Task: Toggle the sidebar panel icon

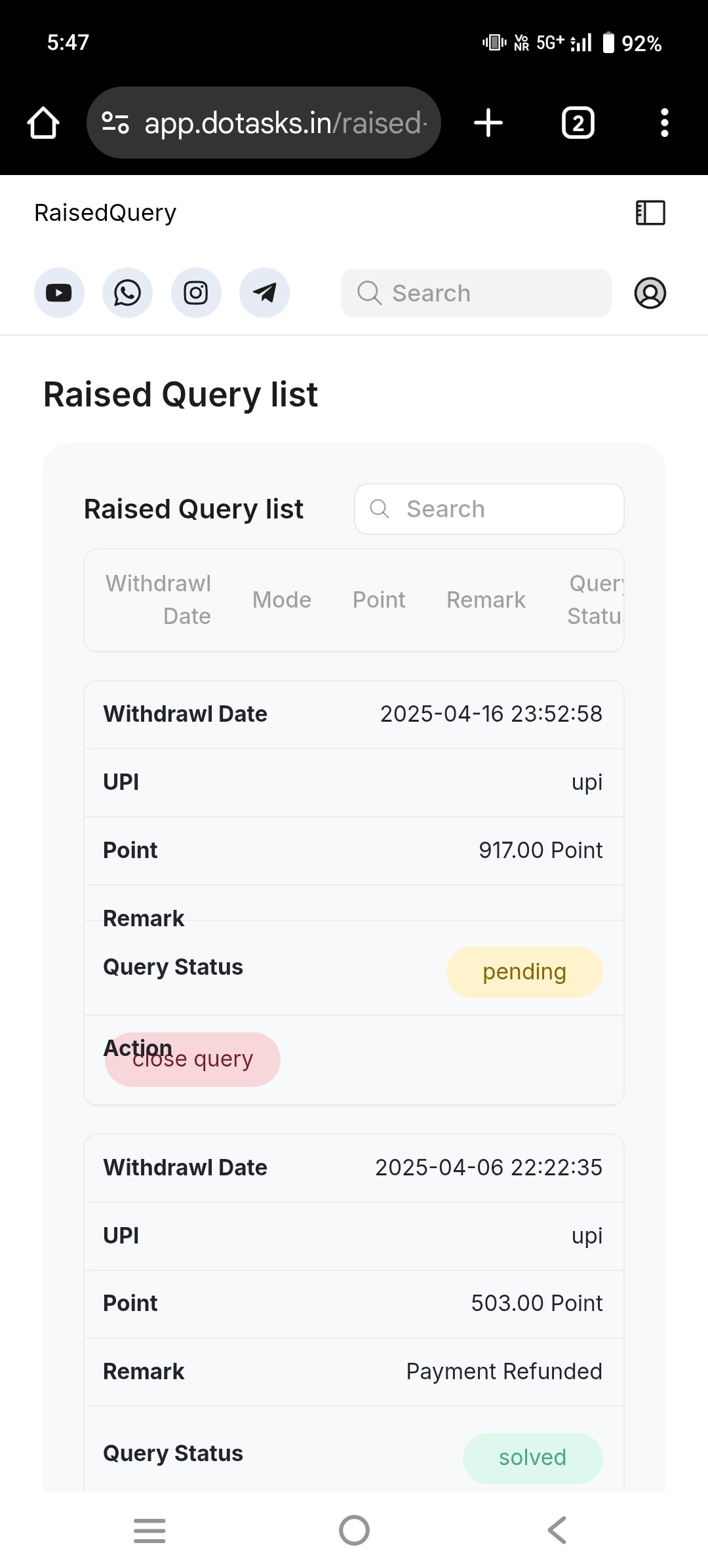Action: (x=650, y=212)
